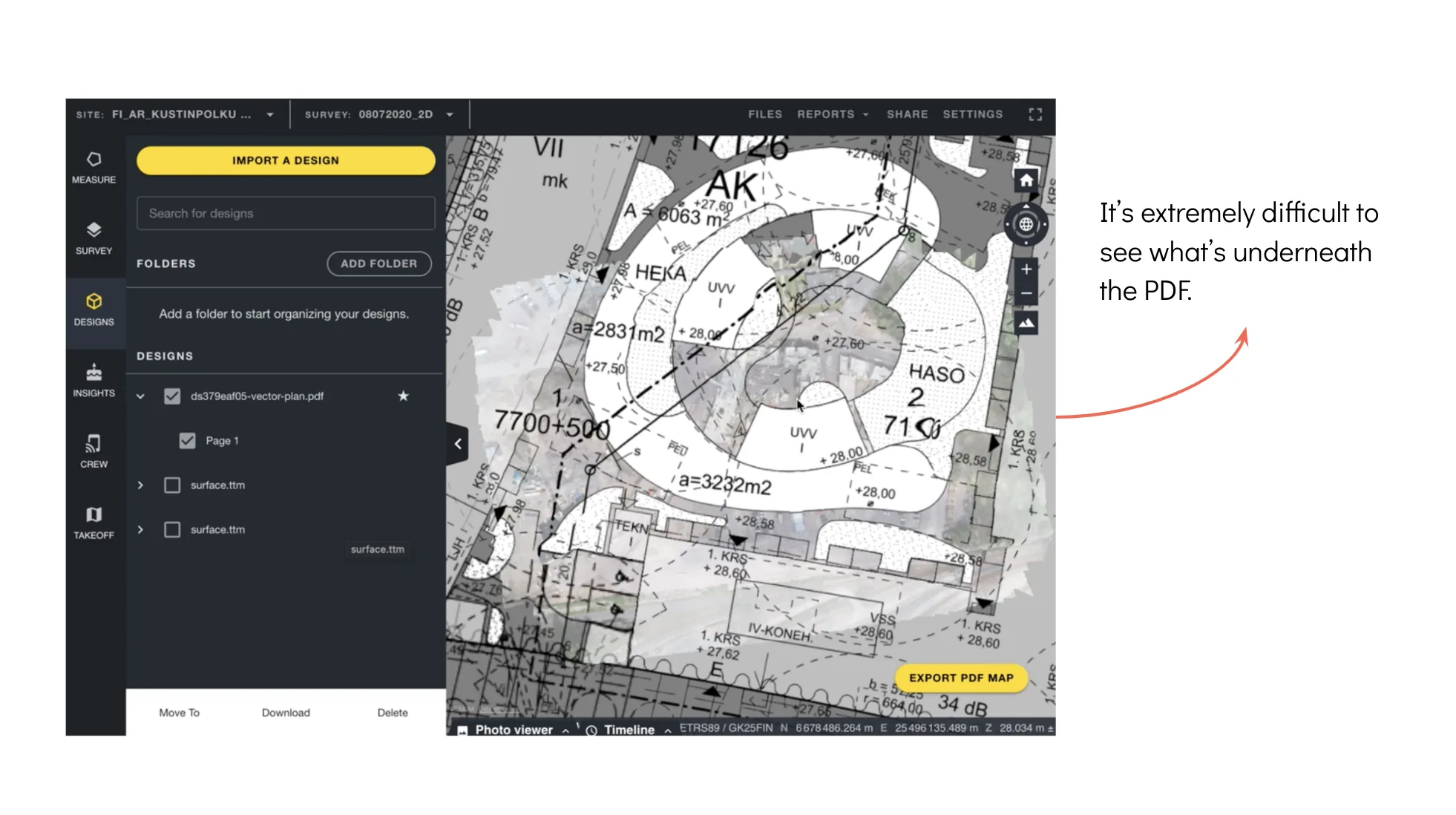This screenshot has width=1456, height=815.
Task: Open the Share menu item
Action: click(x=907, y=114)
